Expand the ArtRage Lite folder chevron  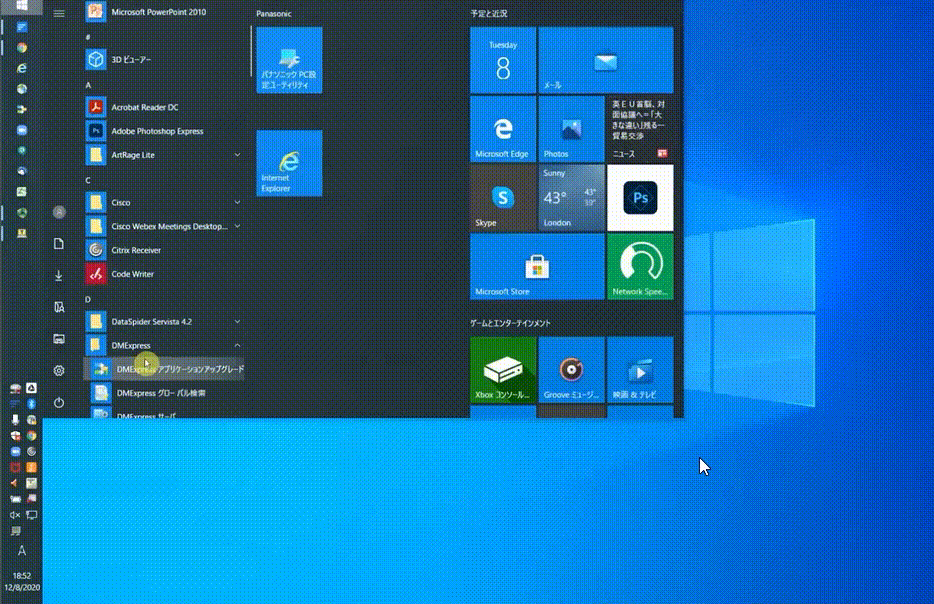point(237,155)
